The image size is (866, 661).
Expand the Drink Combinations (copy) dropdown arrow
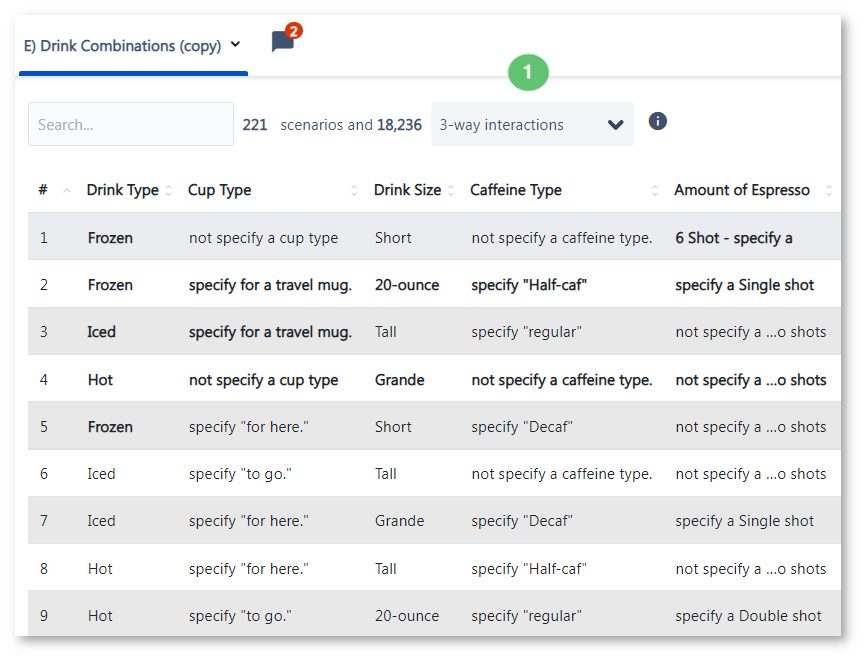click(x=236, y=44)
